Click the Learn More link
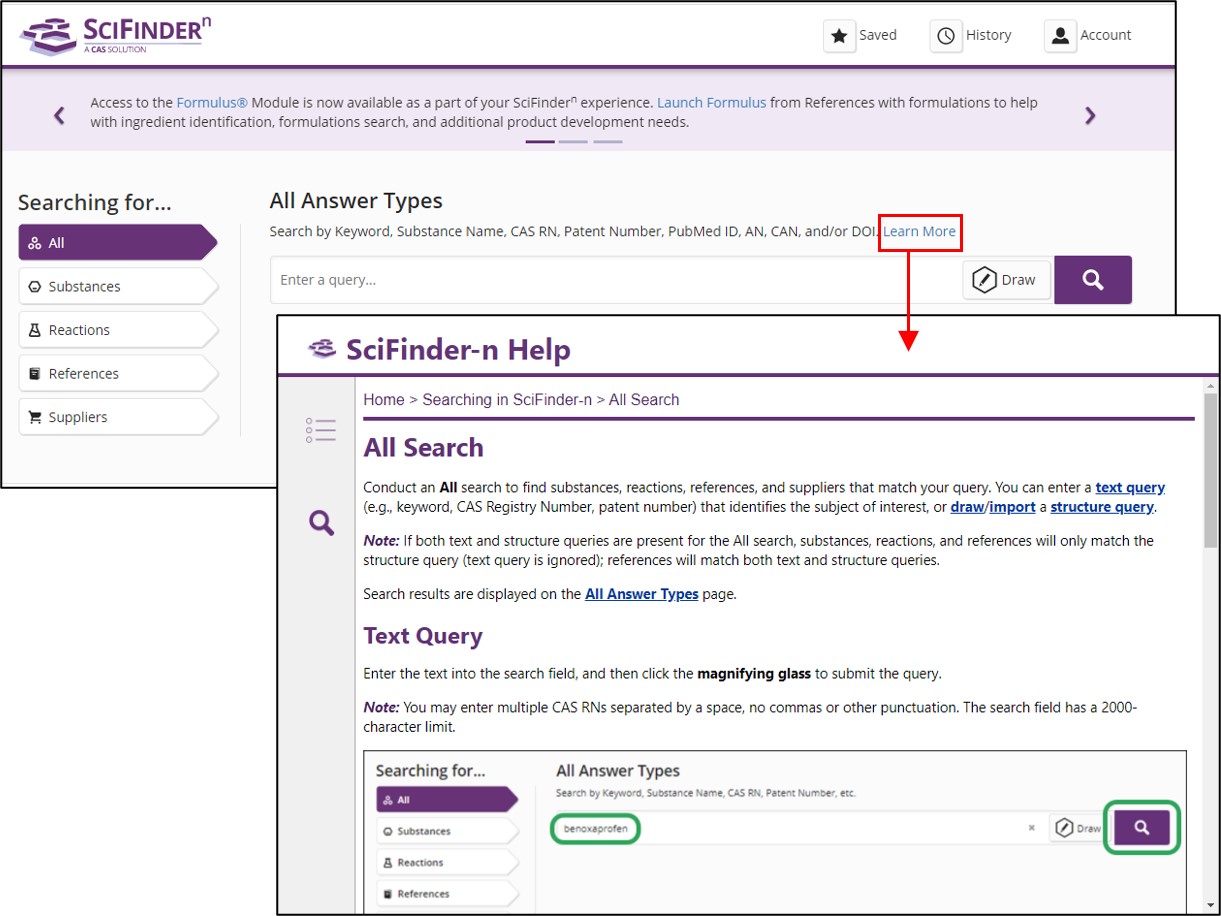Screen dimensions: 1221x916 (x=919, y=231)
